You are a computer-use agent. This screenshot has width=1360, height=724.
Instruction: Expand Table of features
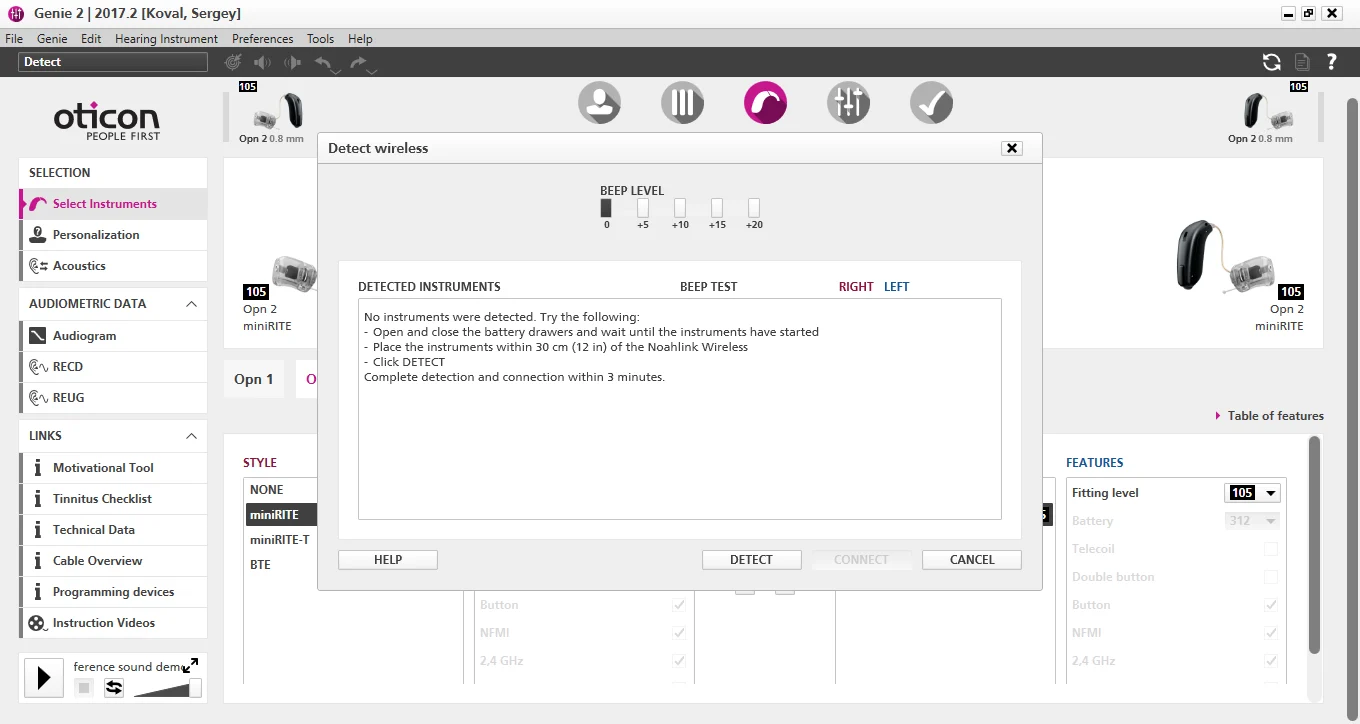click(x=1270, y=416)
